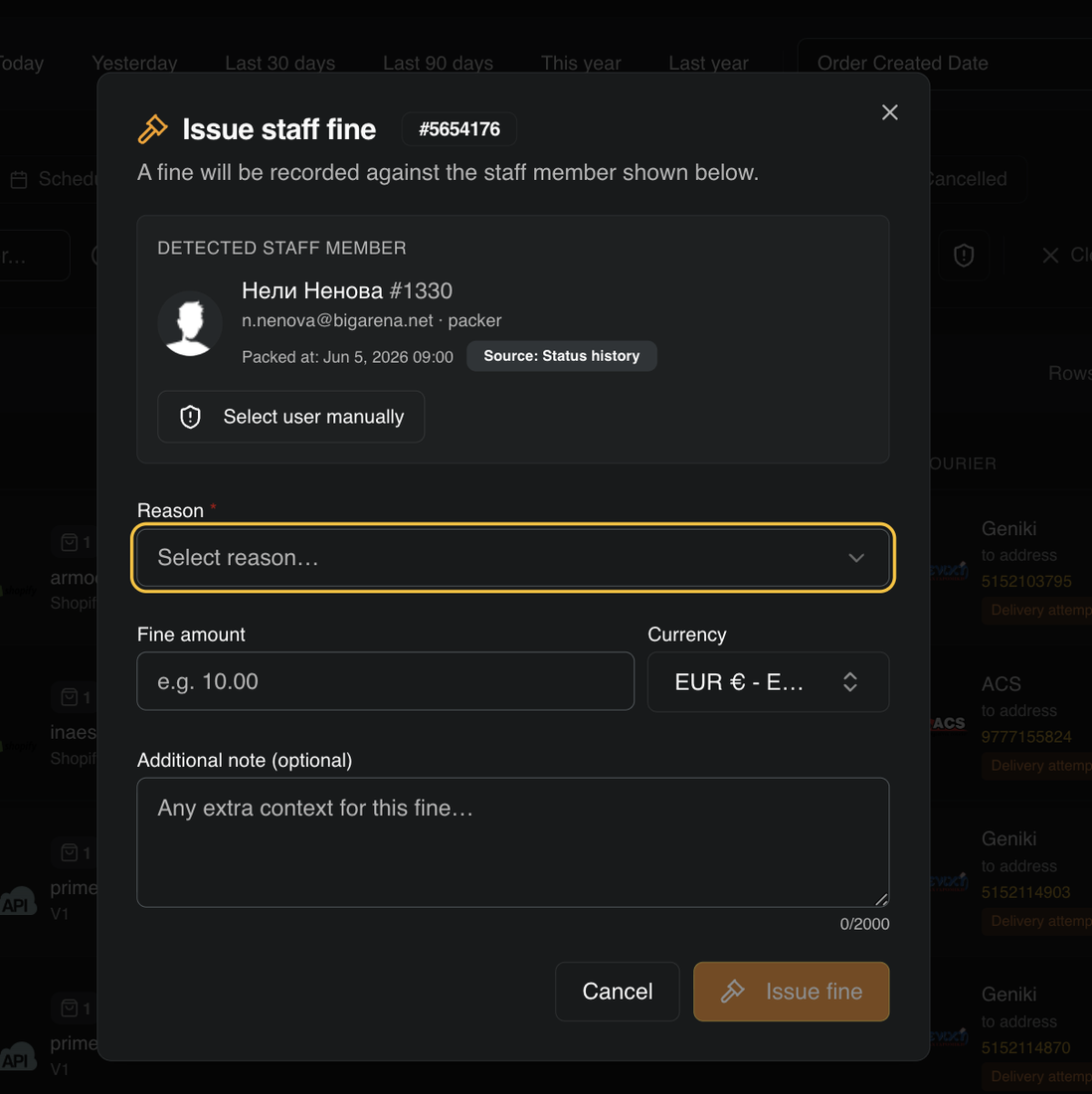Viewport: 1092px width, 1094px height.
Task: Select the Last 30 days filter
Action: pos(279,63)
